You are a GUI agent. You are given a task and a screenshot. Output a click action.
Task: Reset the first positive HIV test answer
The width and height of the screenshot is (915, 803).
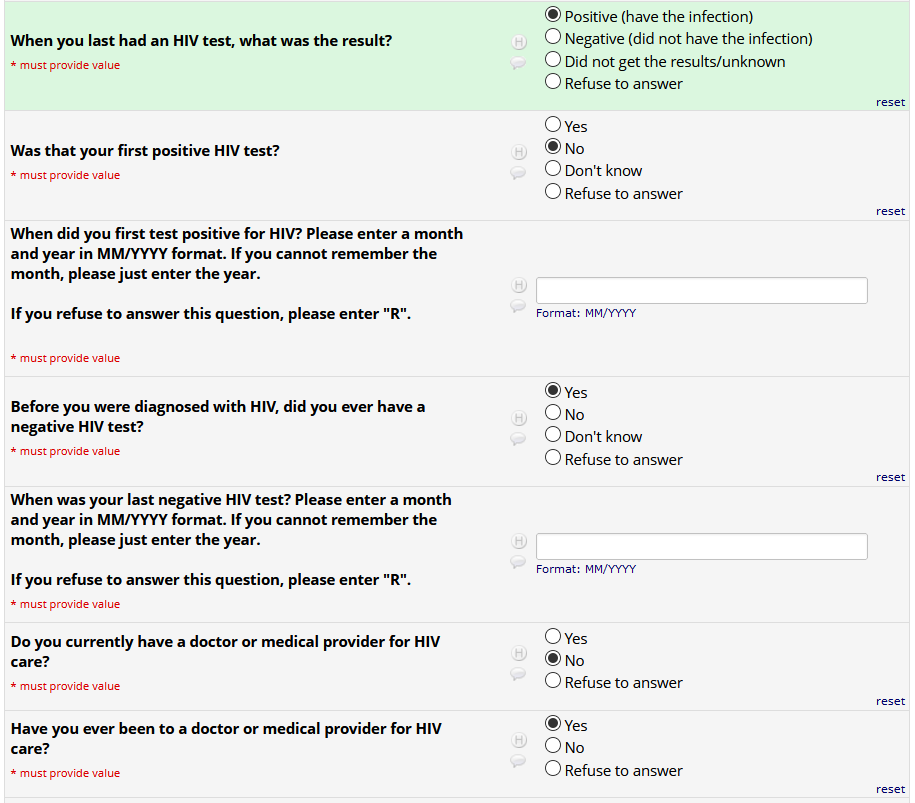click(x=890, y=211)
